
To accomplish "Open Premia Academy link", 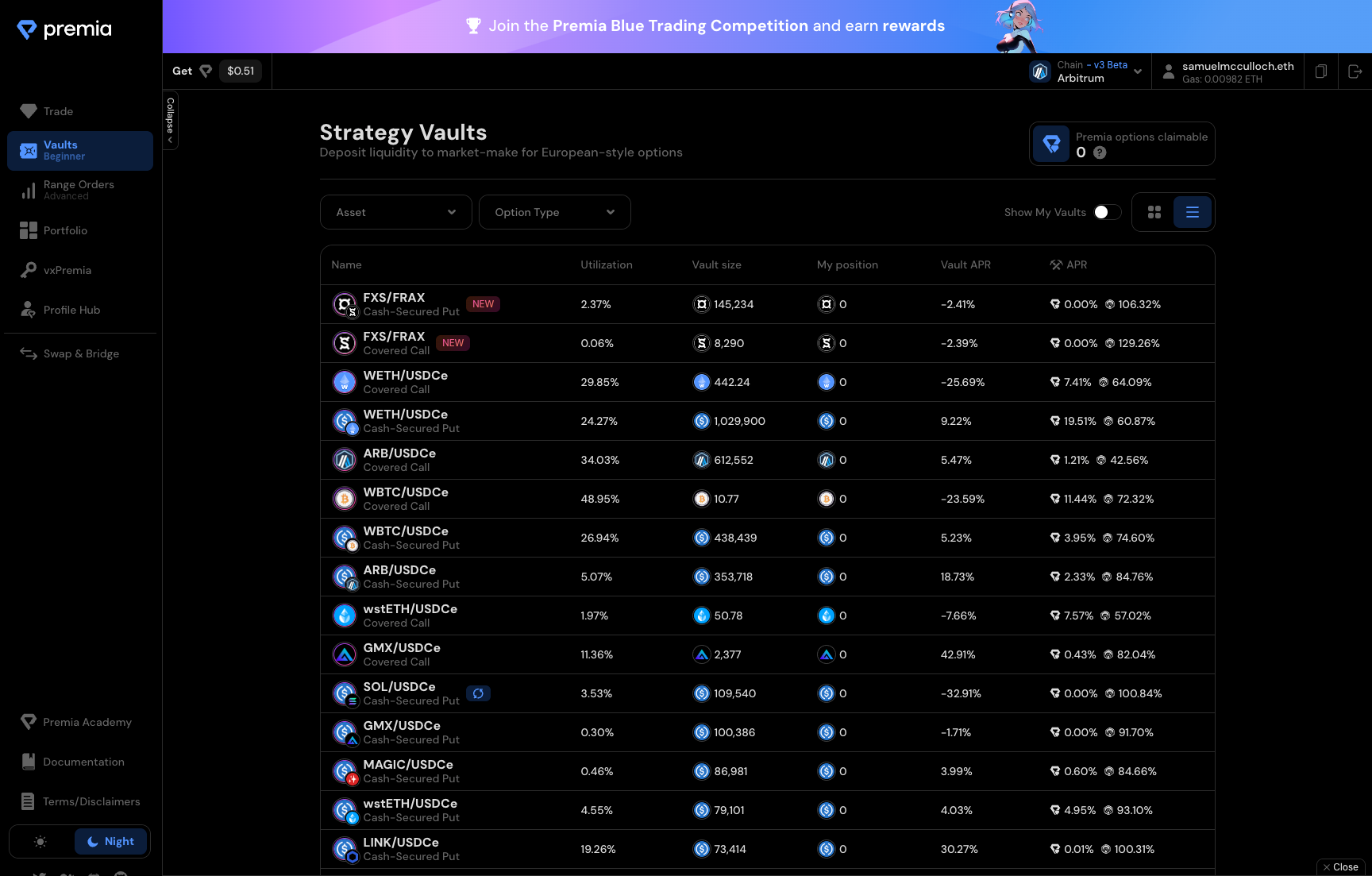I will [87, 722].
